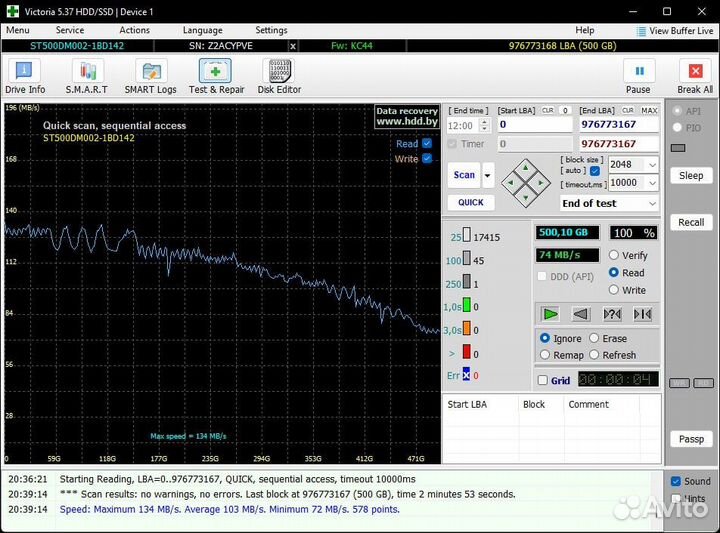Select the Verify radio button
Image resolution: width=720 pixels, height=533 pixels.
pos(614,256)
